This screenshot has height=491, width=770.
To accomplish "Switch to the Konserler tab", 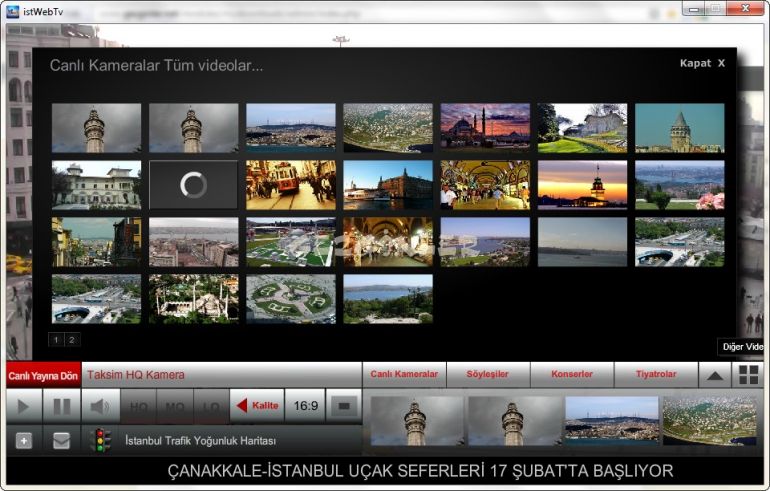I will coord(572,375).
